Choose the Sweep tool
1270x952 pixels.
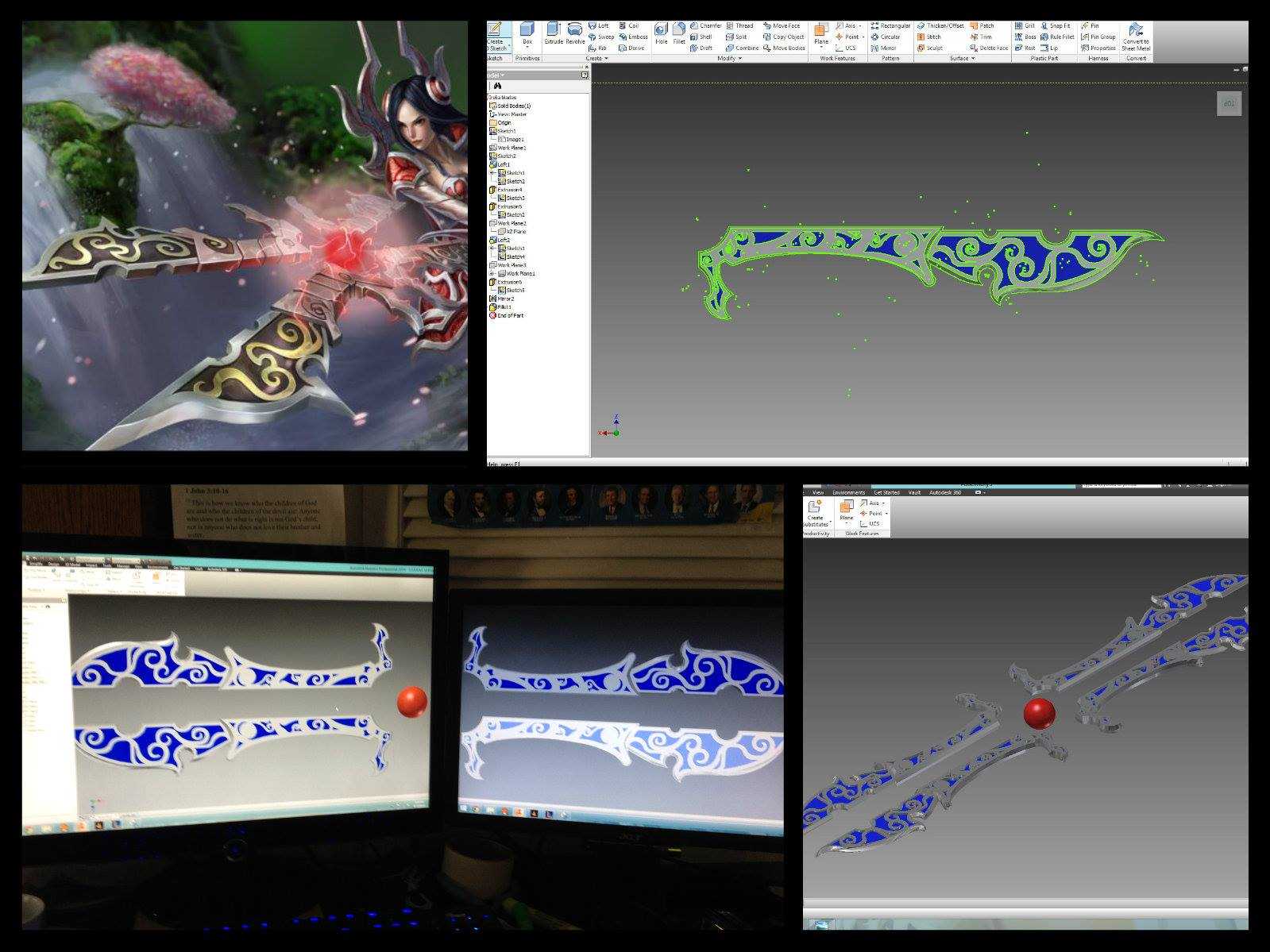tap(601, 37)
